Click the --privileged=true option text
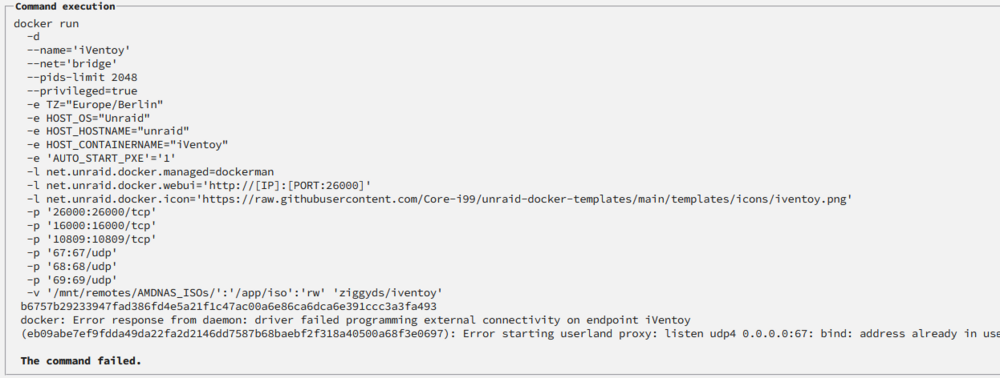 82,91
